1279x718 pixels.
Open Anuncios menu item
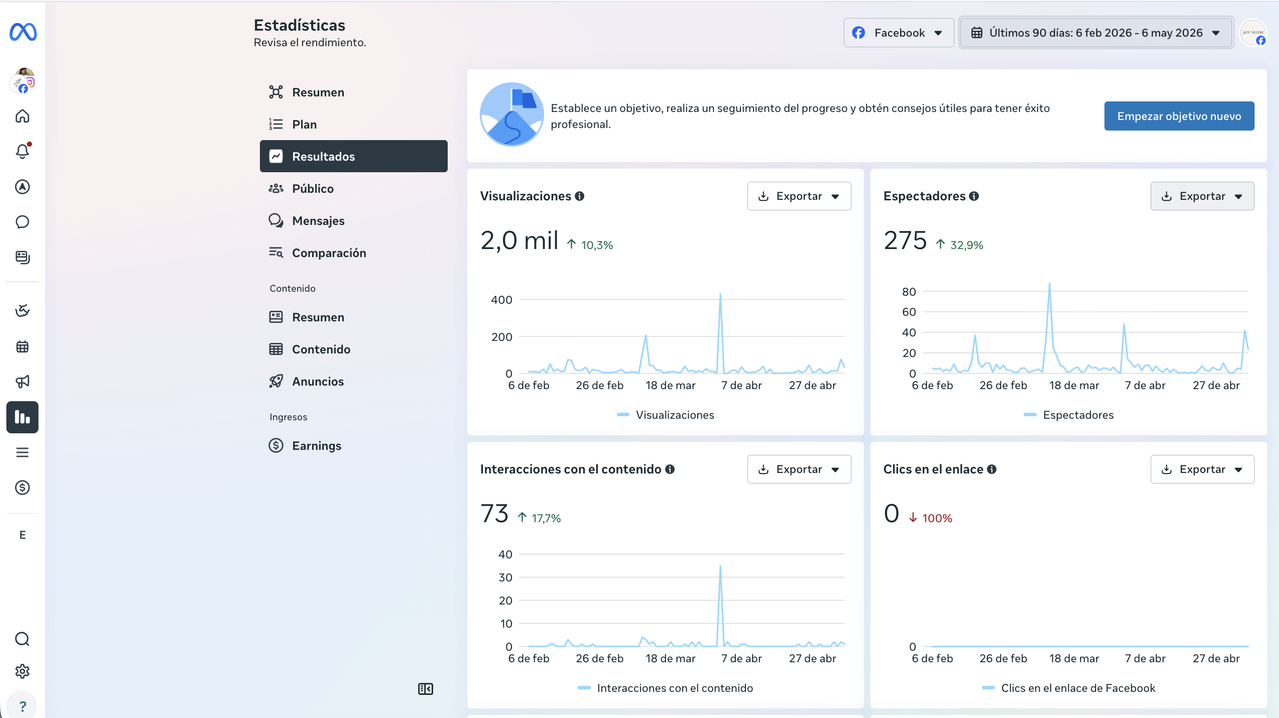click(353, 381)
